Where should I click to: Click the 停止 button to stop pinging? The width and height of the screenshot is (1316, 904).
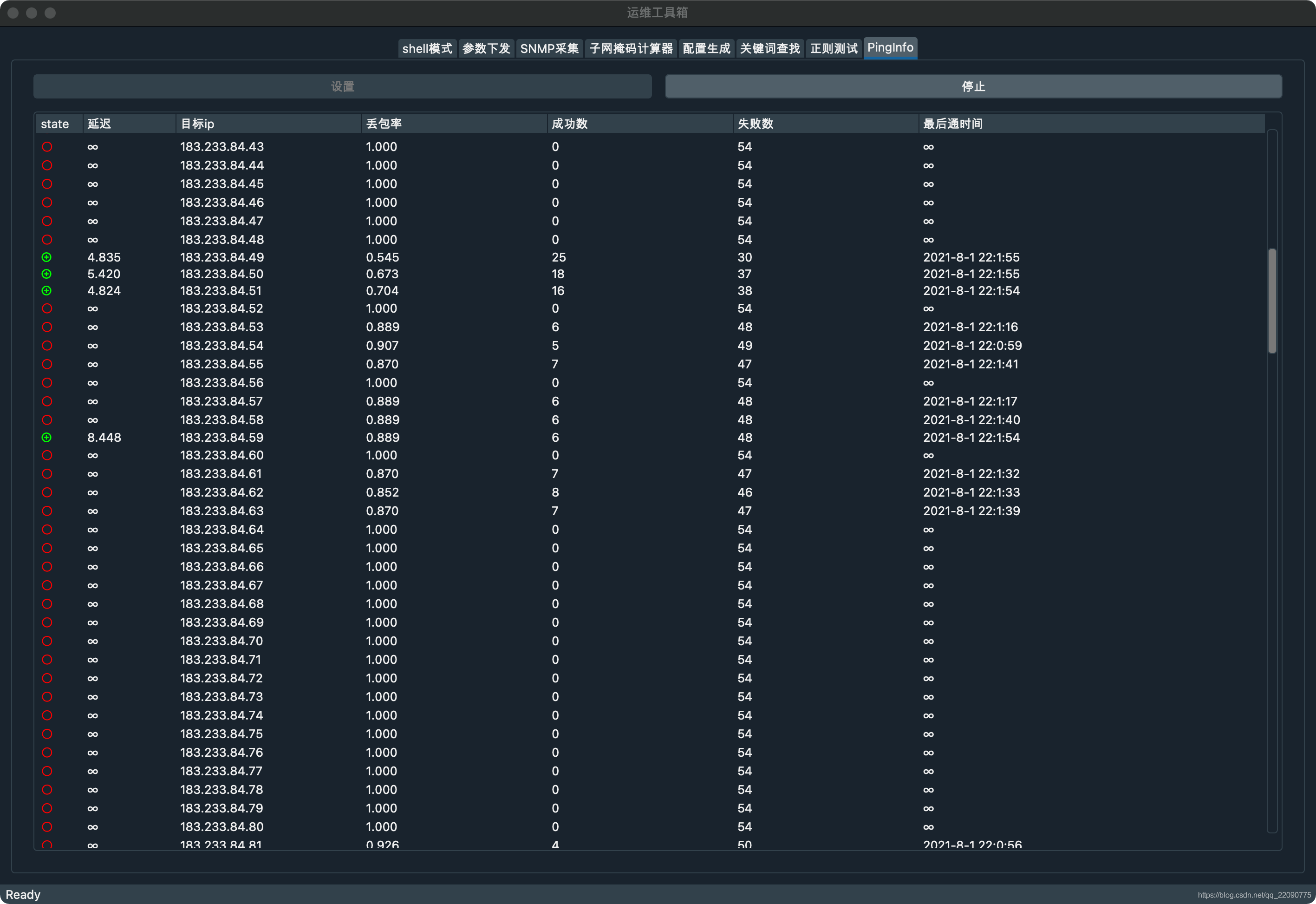(973, 87)
